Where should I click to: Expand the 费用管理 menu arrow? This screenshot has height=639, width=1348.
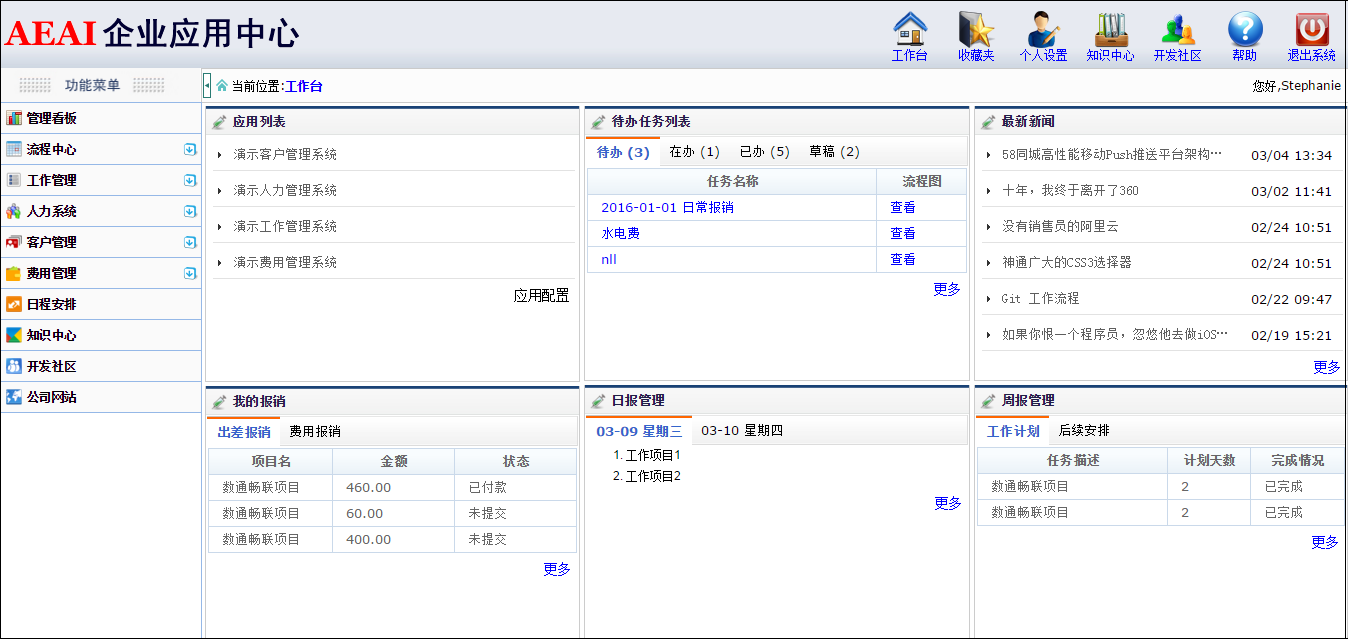tap(189, 273)
